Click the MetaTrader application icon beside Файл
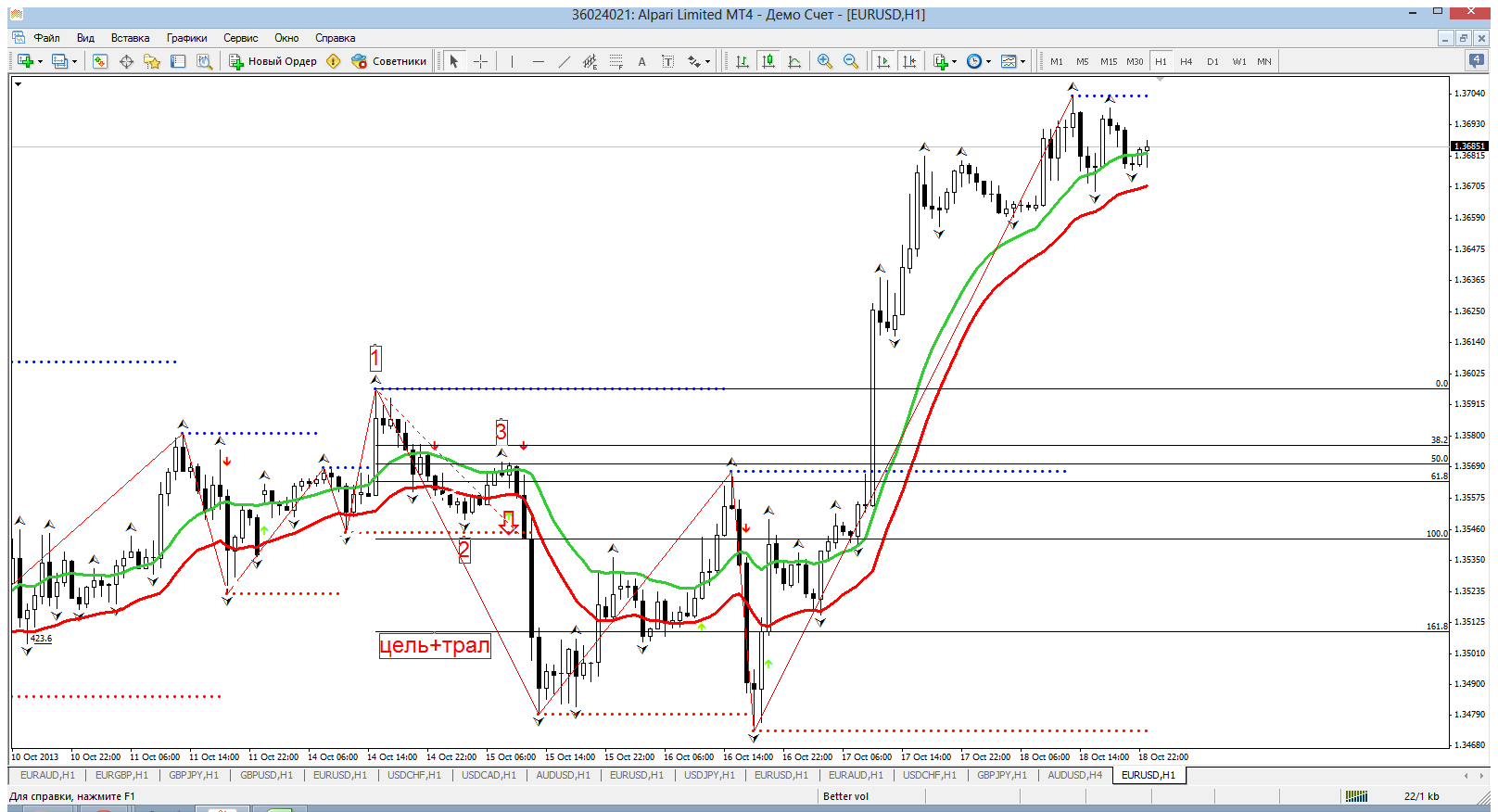This screenshot has height=812, width=1498. 18,38
